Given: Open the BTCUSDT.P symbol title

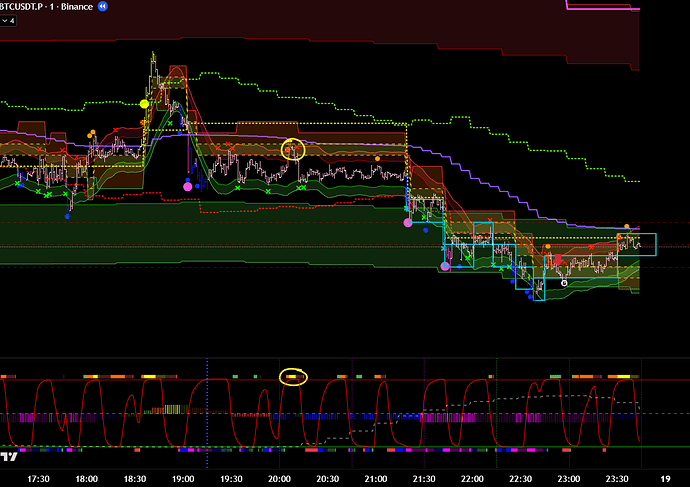Looking at the screenshot, I should pyautogui.click(x=25, y=6).
